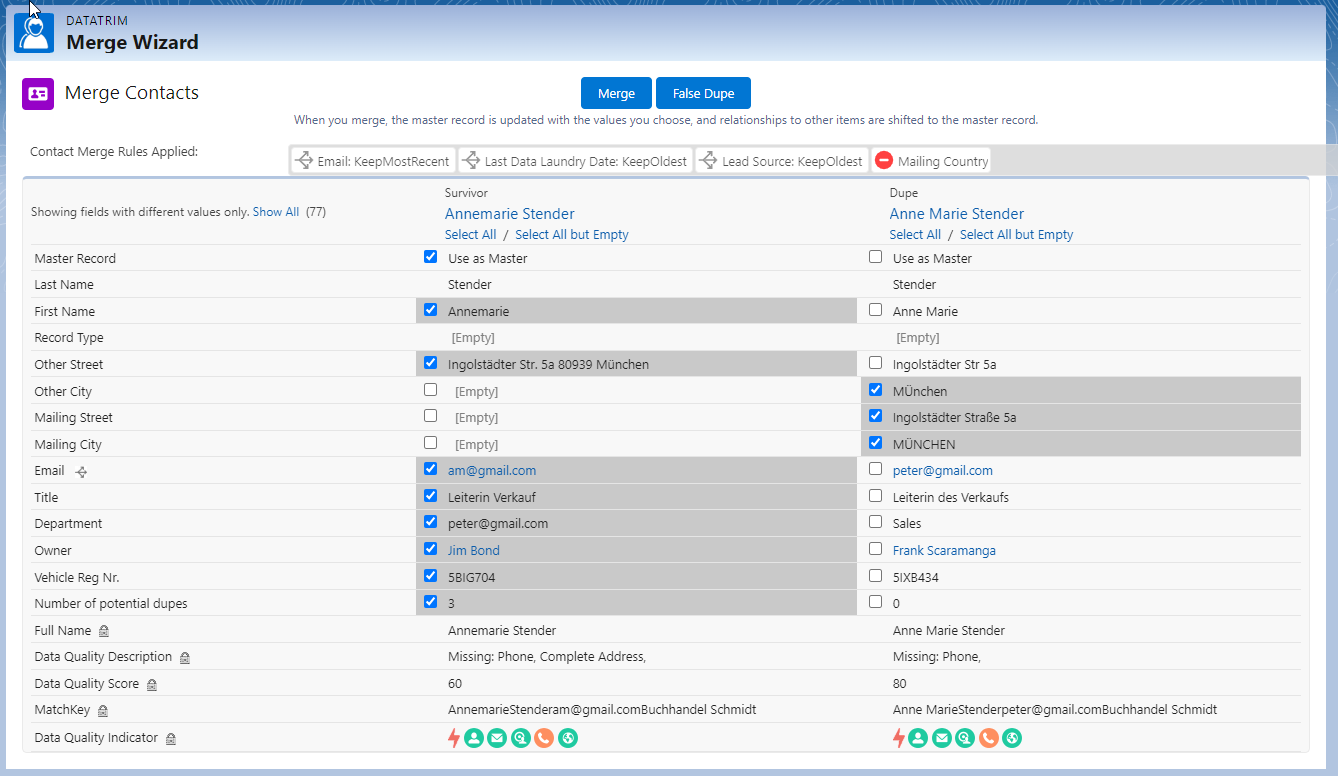Toggle the Annemarie First Name checkbox
Image resolution: width=1338 pixels, height=776 pixels.
tap(430, 310)
